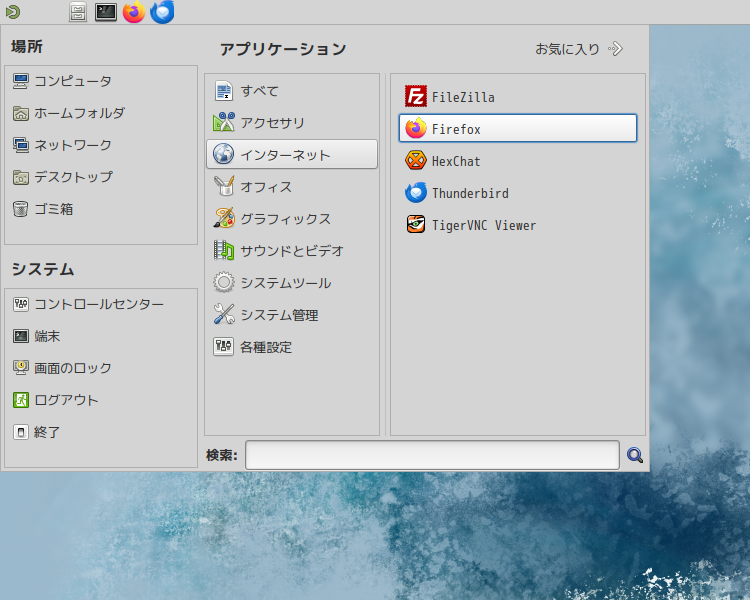
Task: Launch Thunderbird from top panel icon
Action: point(162,12)
